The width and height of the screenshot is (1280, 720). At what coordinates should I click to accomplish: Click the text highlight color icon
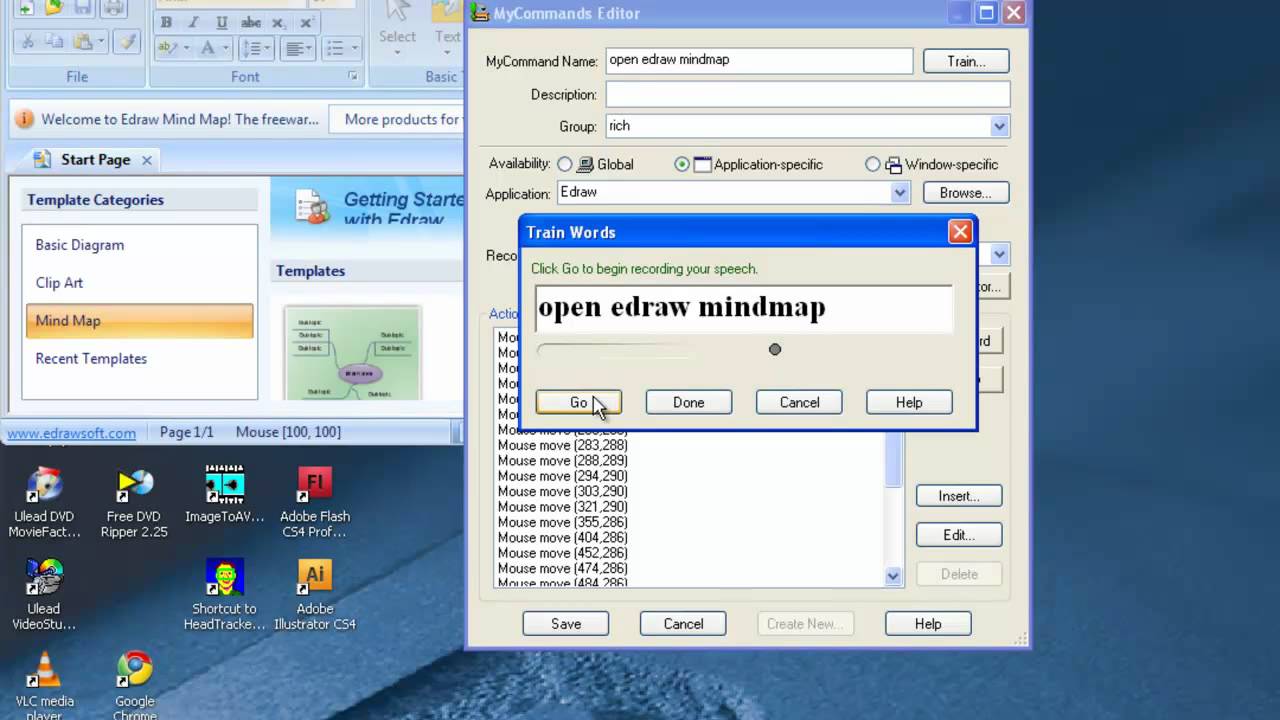pyautogui.click(x=168, y=48)
